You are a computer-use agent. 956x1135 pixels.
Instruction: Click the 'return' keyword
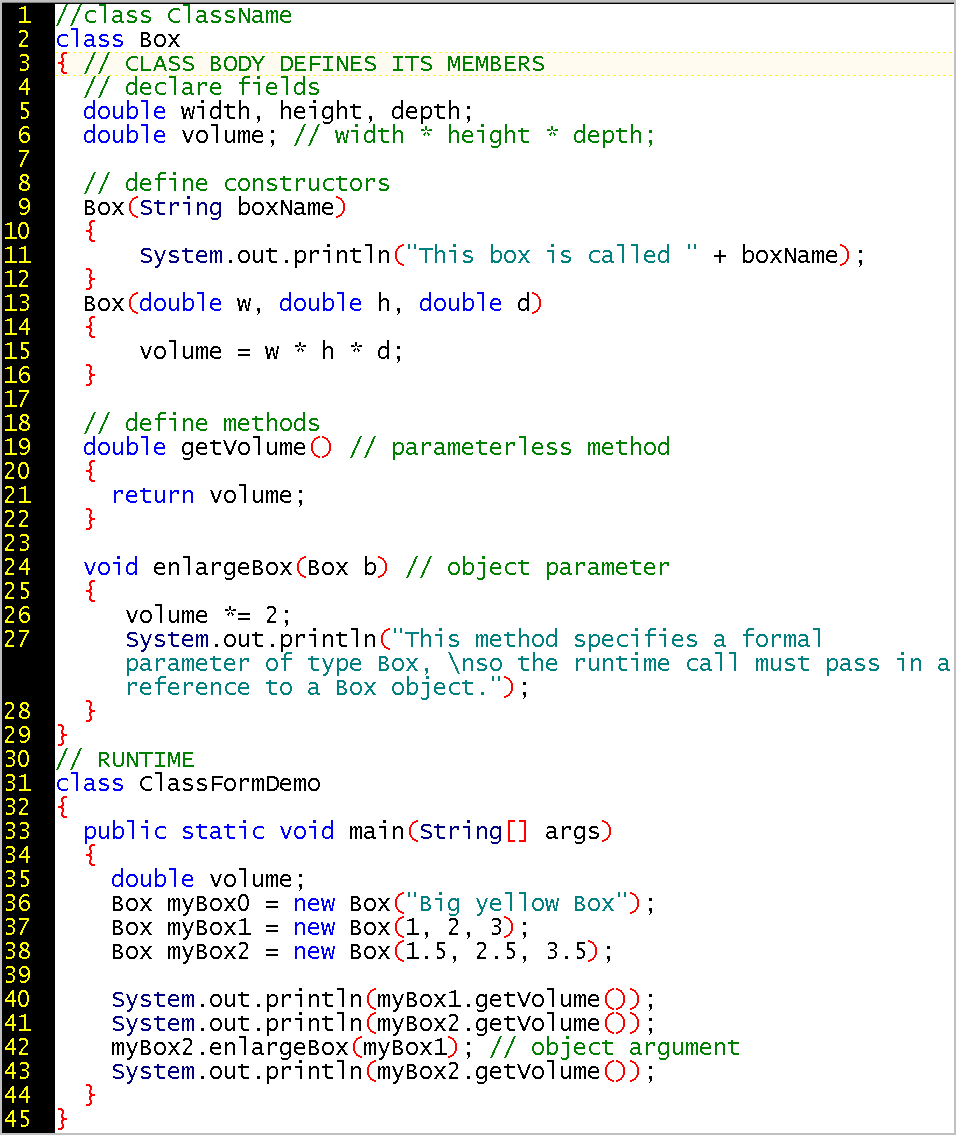pyautogui.click(x=153, y=495)
